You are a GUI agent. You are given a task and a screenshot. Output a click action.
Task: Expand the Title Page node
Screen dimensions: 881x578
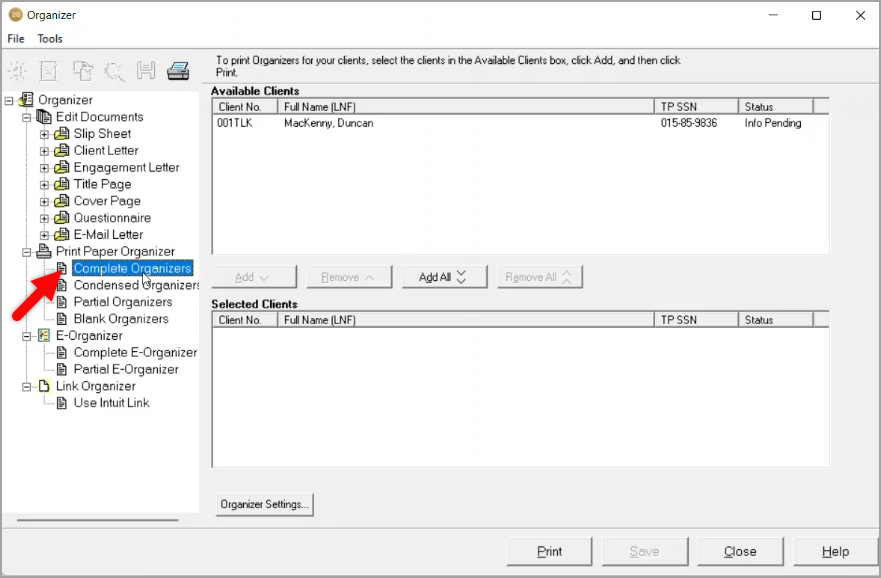pos(44,185)
